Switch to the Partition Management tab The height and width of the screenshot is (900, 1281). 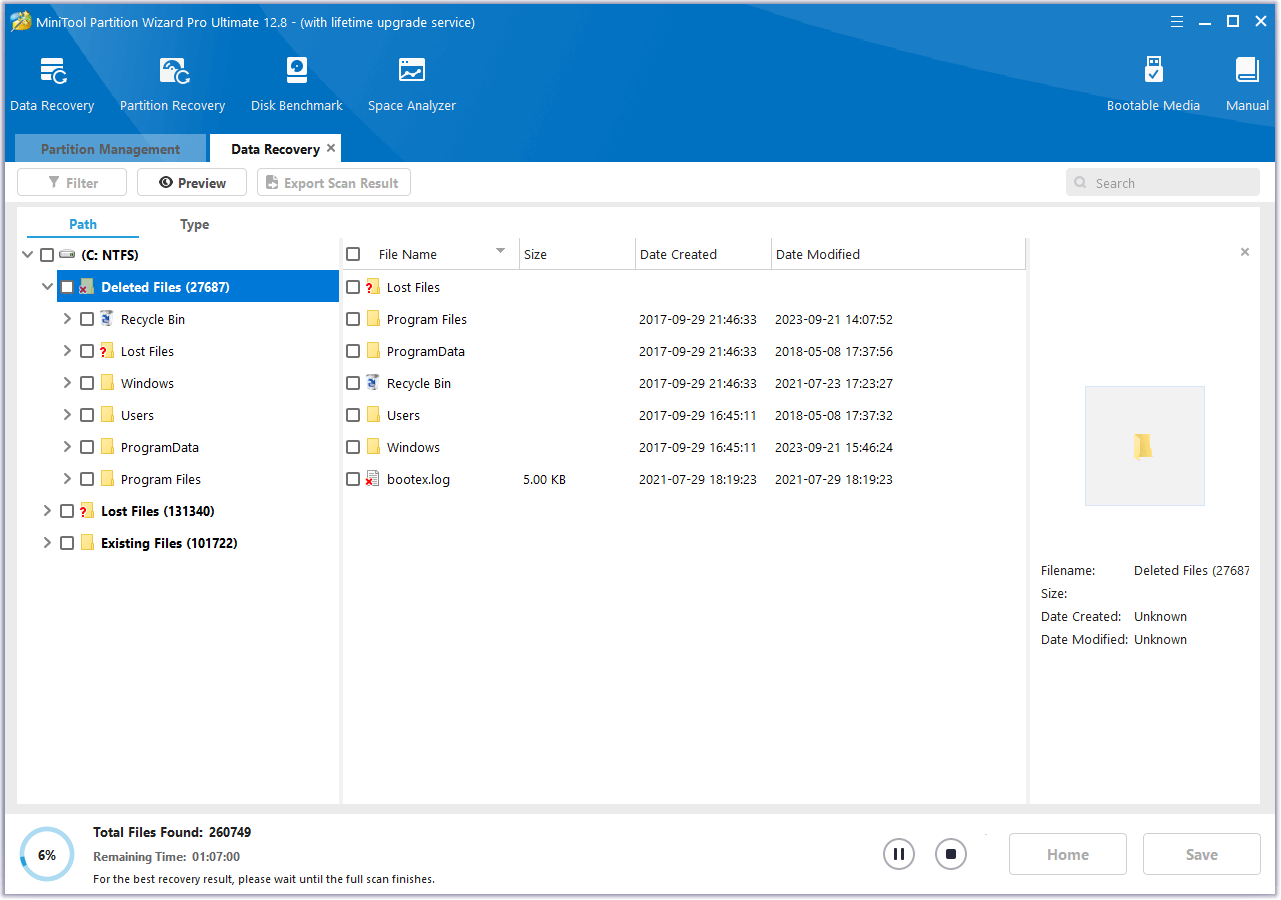(110, 149)
